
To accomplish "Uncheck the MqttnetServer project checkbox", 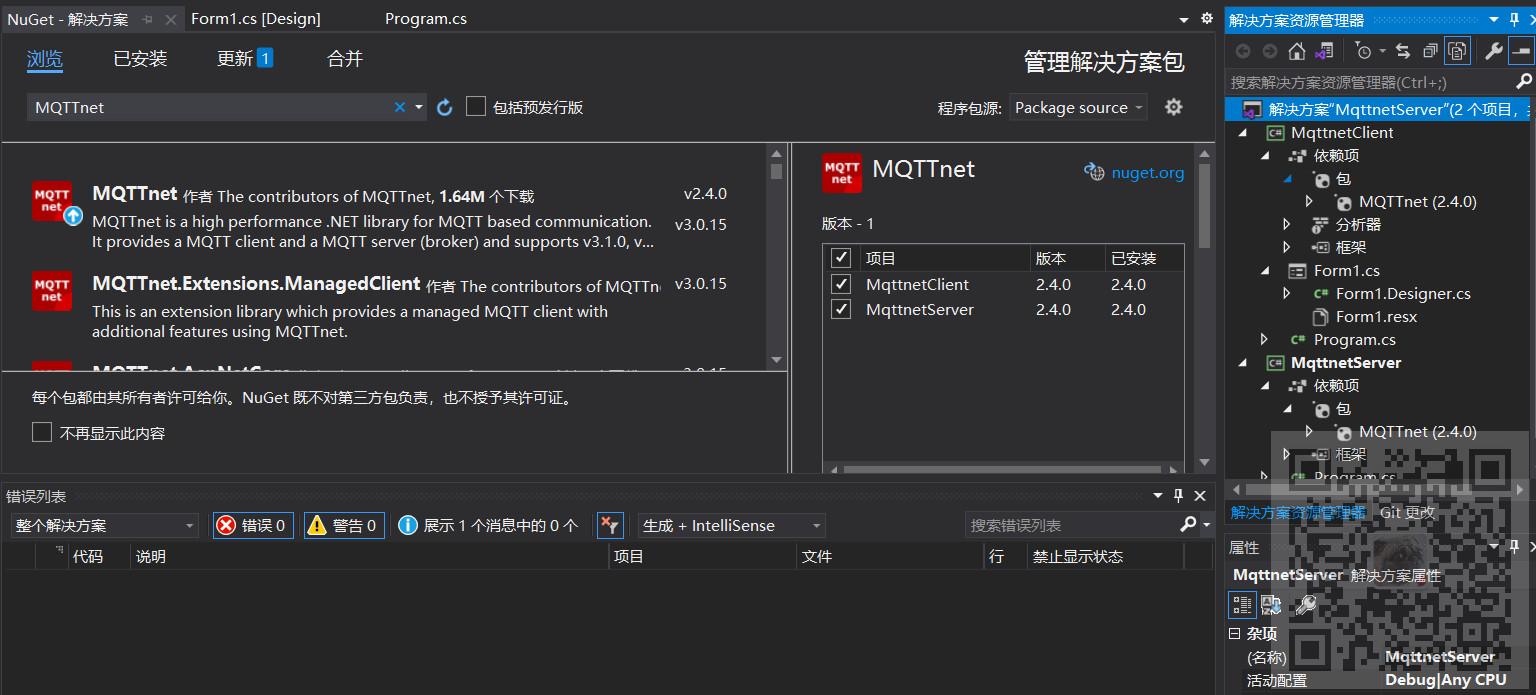I will click(841, 309).
